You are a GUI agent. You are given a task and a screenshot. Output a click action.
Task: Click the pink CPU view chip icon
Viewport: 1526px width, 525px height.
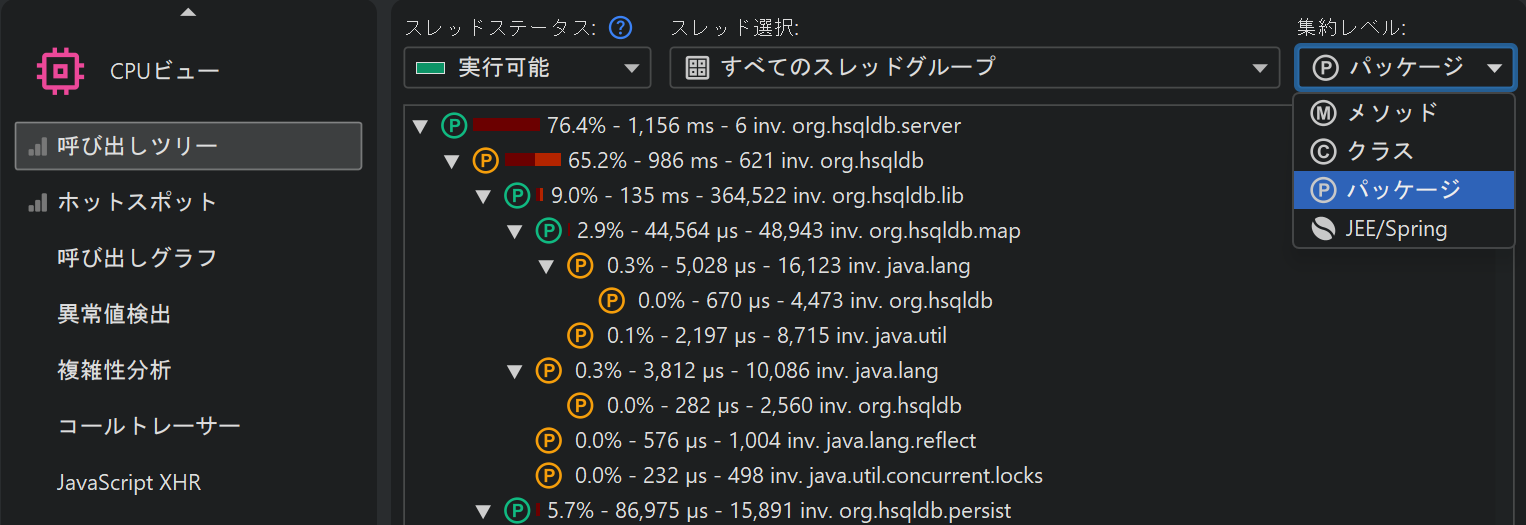pyautogui.click(x=60, y=71)
